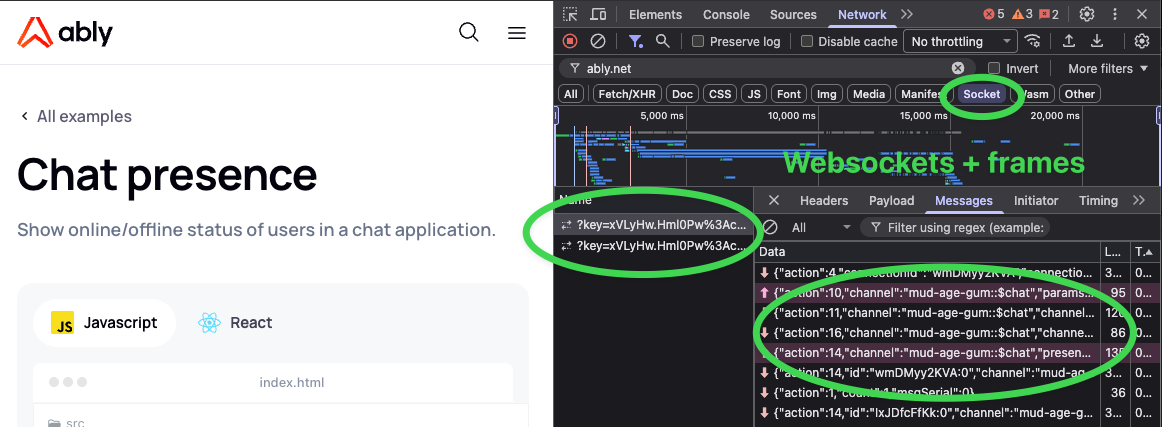The height and width of the screenshot is (427, 1162).
Task: Select the first ?key=xVLyHw websocket request
Action: click(654, 225)
